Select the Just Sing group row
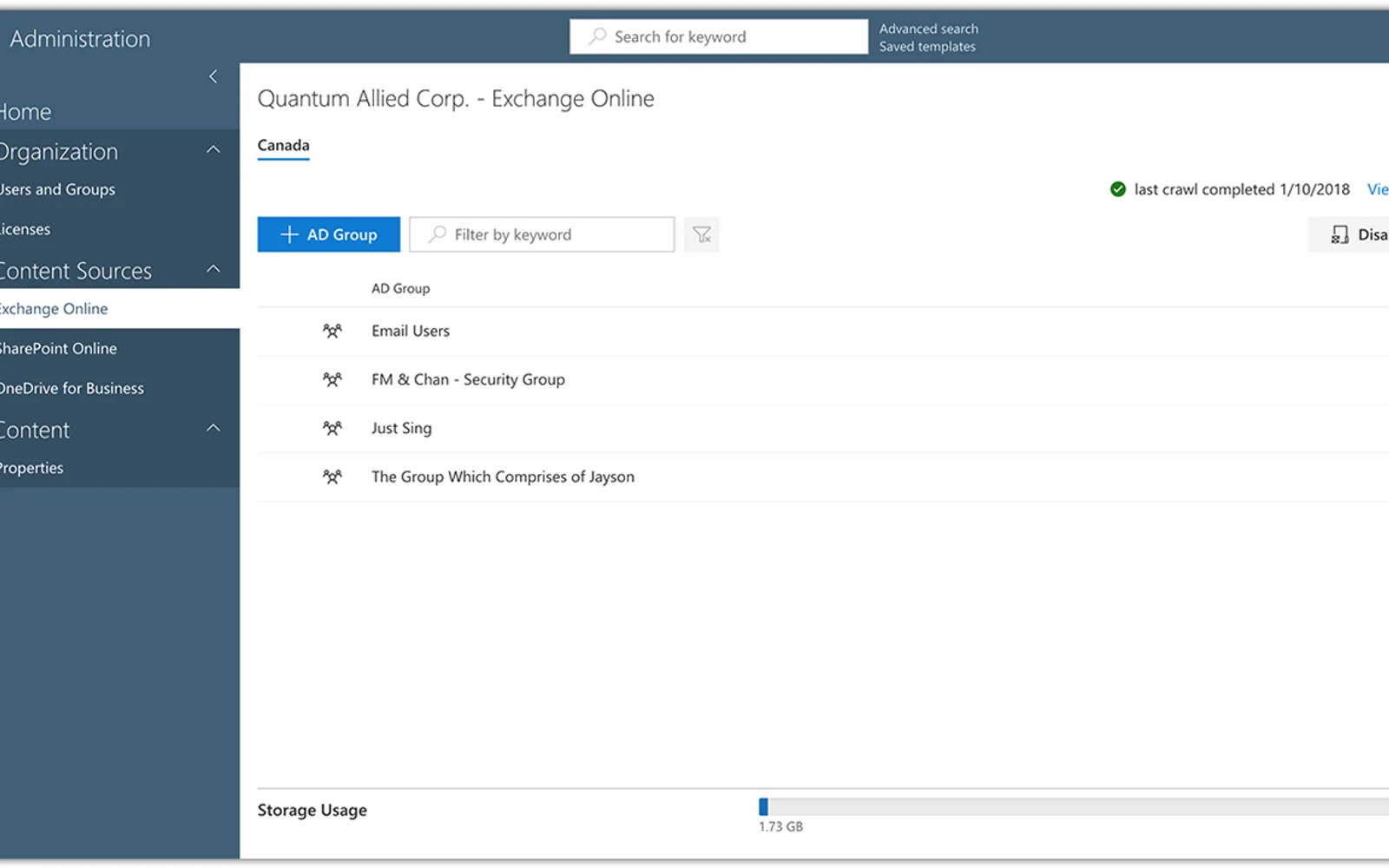The height and width of the screenshot is (868, 1389). 823,428
